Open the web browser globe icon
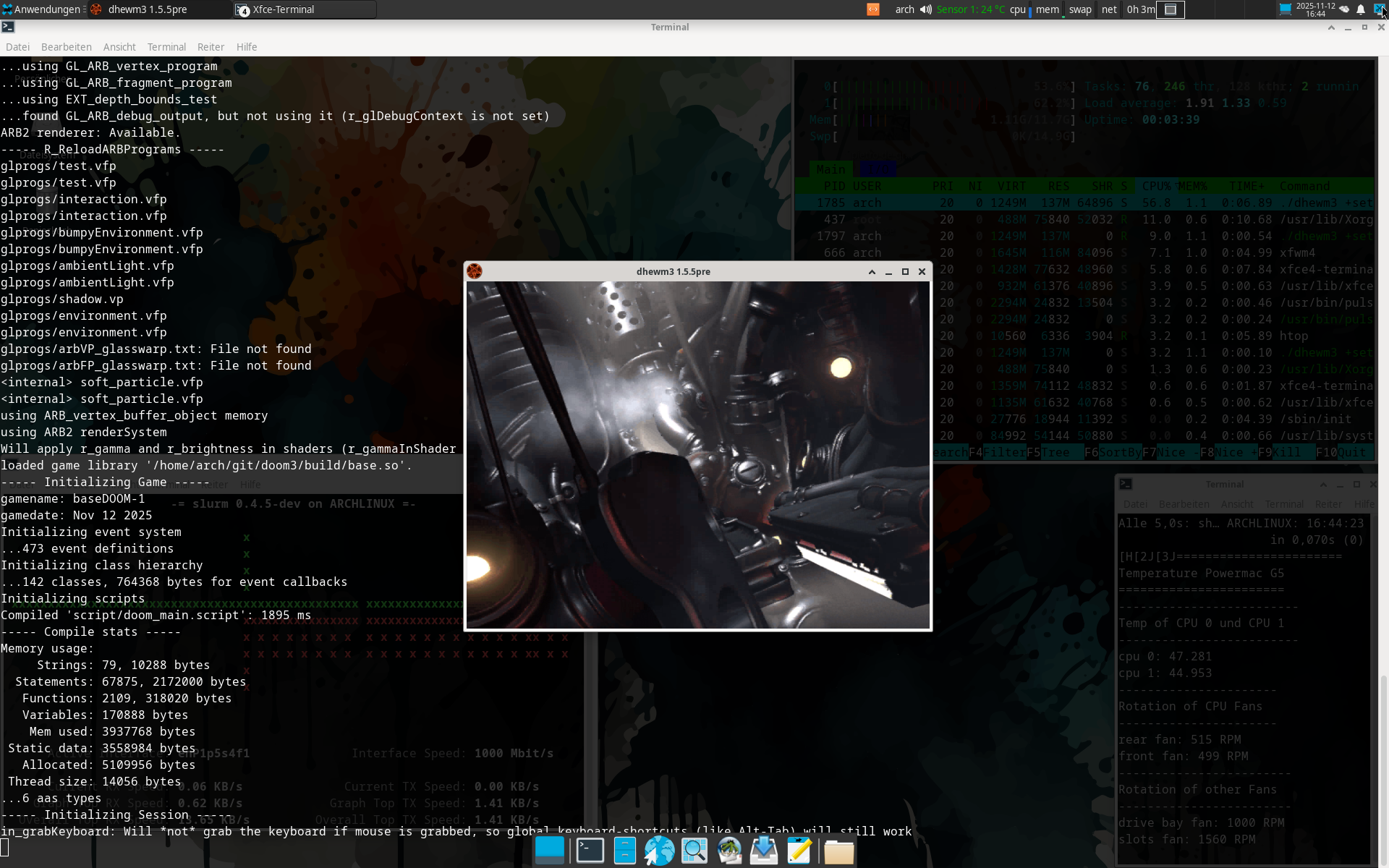 point(659,851)
